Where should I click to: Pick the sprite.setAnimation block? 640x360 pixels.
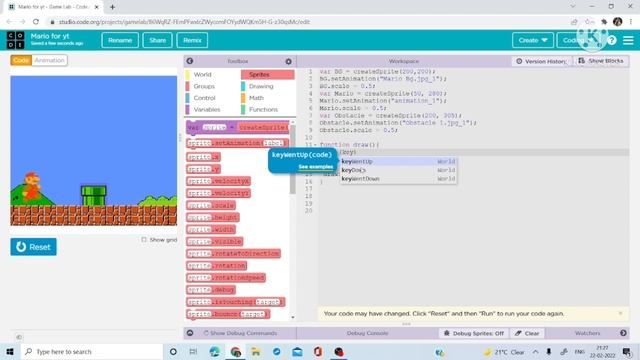[x=237, y=143]
